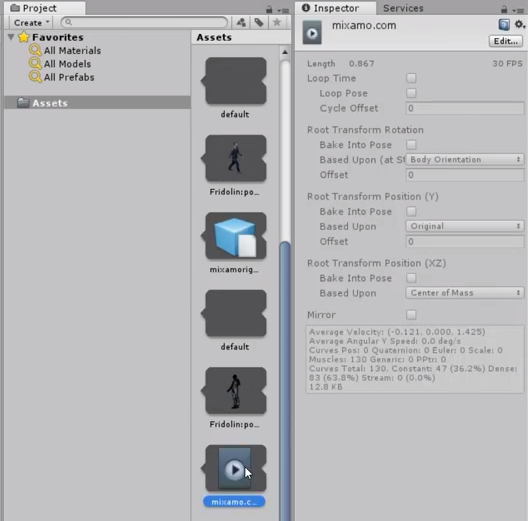Click the Root Transform Rotation Offset field

tap(465, 175)
